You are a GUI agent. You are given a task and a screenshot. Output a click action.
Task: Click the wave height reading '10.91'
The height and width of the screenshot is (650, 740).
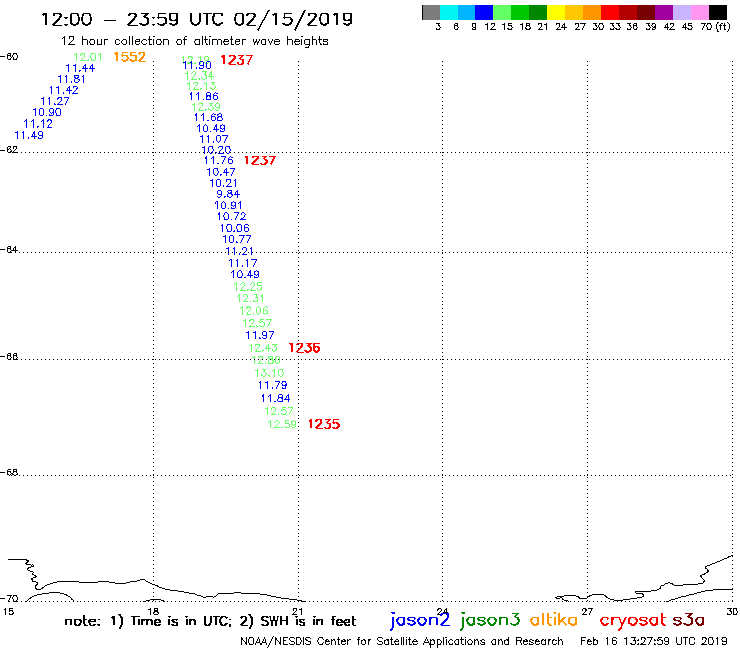pyautogui.click(x=228, y=205)
